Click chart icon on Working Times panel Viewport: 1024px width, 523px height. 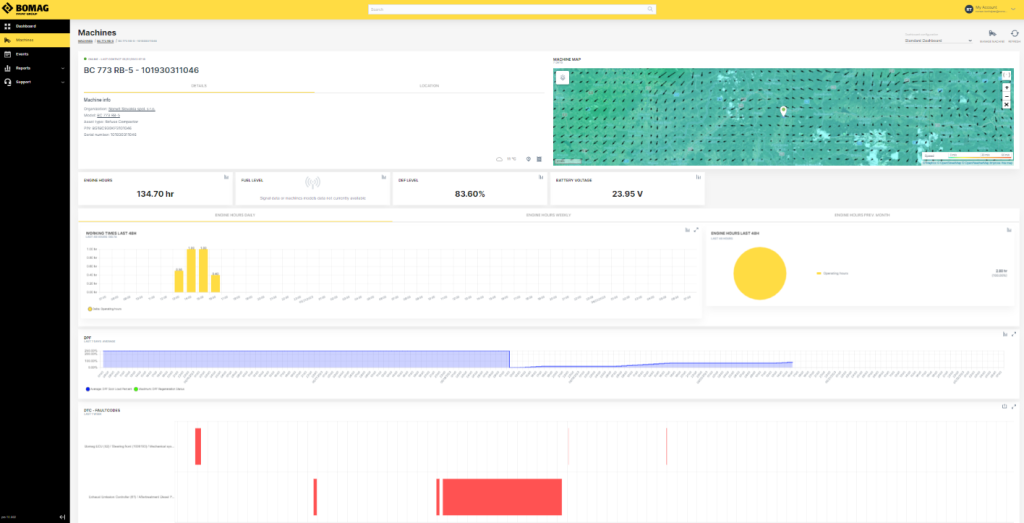688,230
